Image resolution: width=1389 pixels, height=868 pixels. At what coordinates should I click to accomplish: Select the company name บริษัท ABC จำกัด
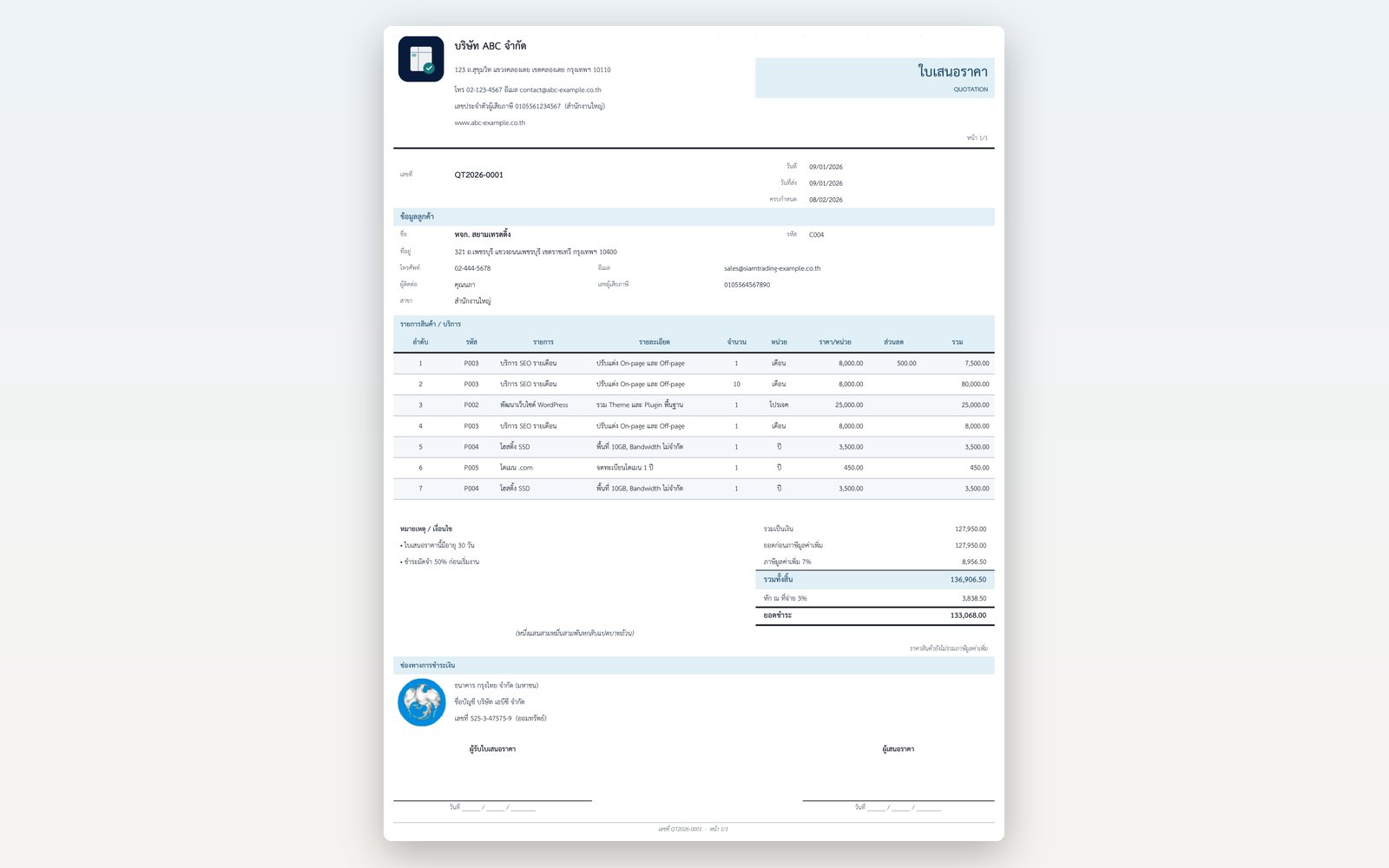point(490,46)
